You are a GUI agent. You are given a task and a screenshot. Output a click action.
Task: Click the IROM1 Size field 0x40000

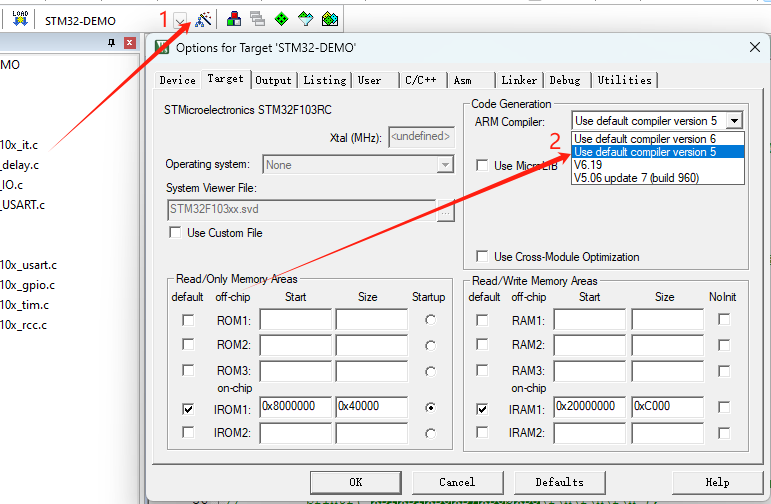click(x=372, y=407)
